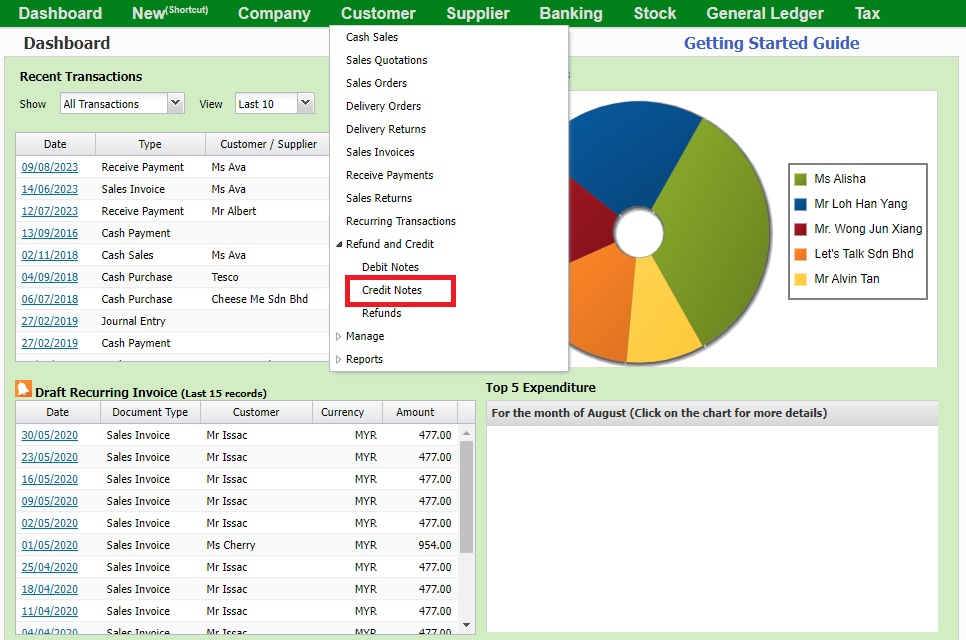Click the orange Let's Talk Sdn Bhd legend swatch

point(800,254)
